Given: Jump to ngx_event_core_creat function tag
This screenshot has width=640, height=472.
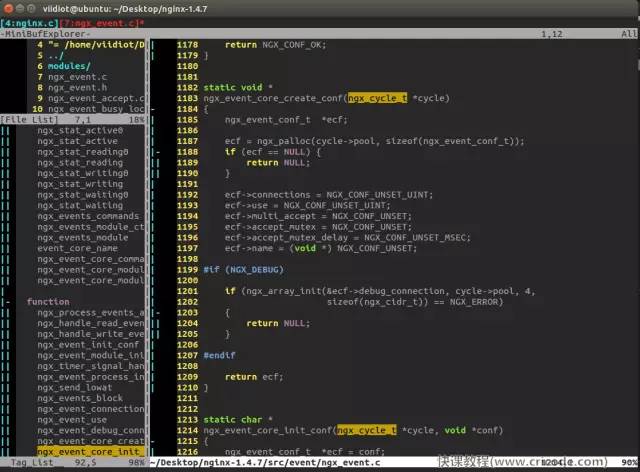Looking at the screenshot, I should (x=91, y=441).
